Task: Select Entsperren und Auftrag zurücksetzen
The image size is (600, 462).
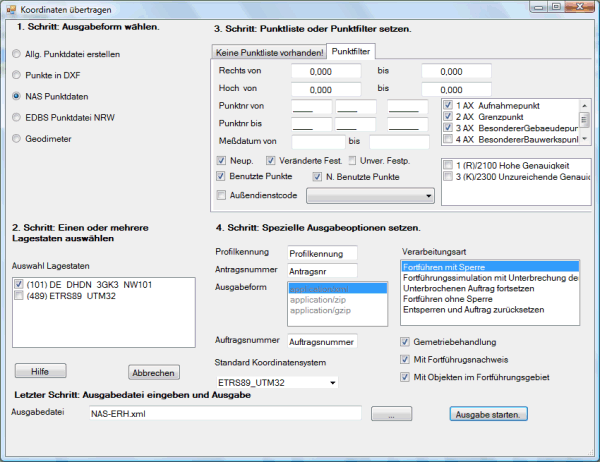Action: pyautogui.click(x=490, y=309)
